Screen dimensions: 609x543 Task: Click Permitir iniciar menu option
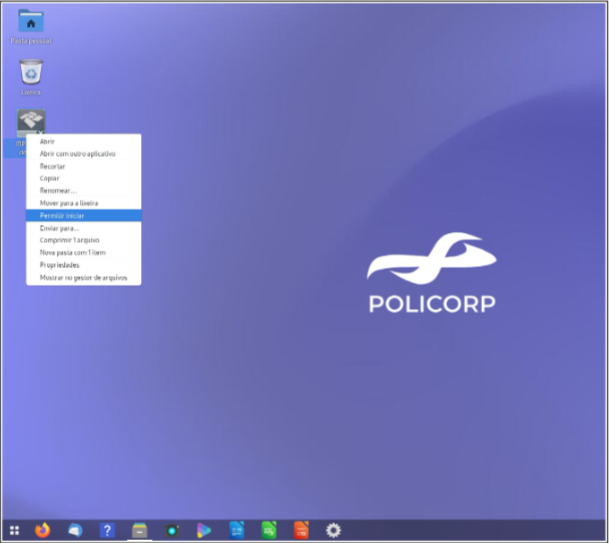click(x=84, y=216)
